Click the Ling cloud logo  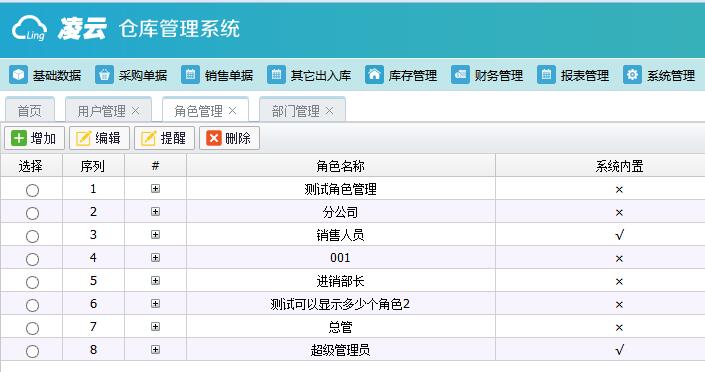tap(29, 28)
